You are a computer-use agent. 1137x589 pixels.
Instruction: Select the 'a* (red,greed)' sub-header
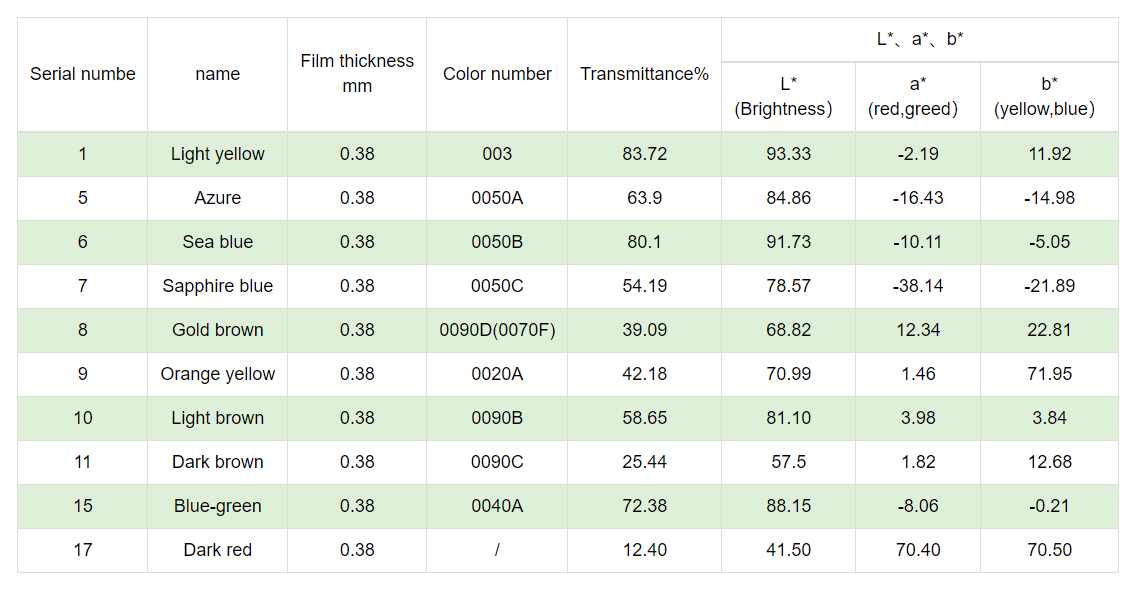[918, 96]
